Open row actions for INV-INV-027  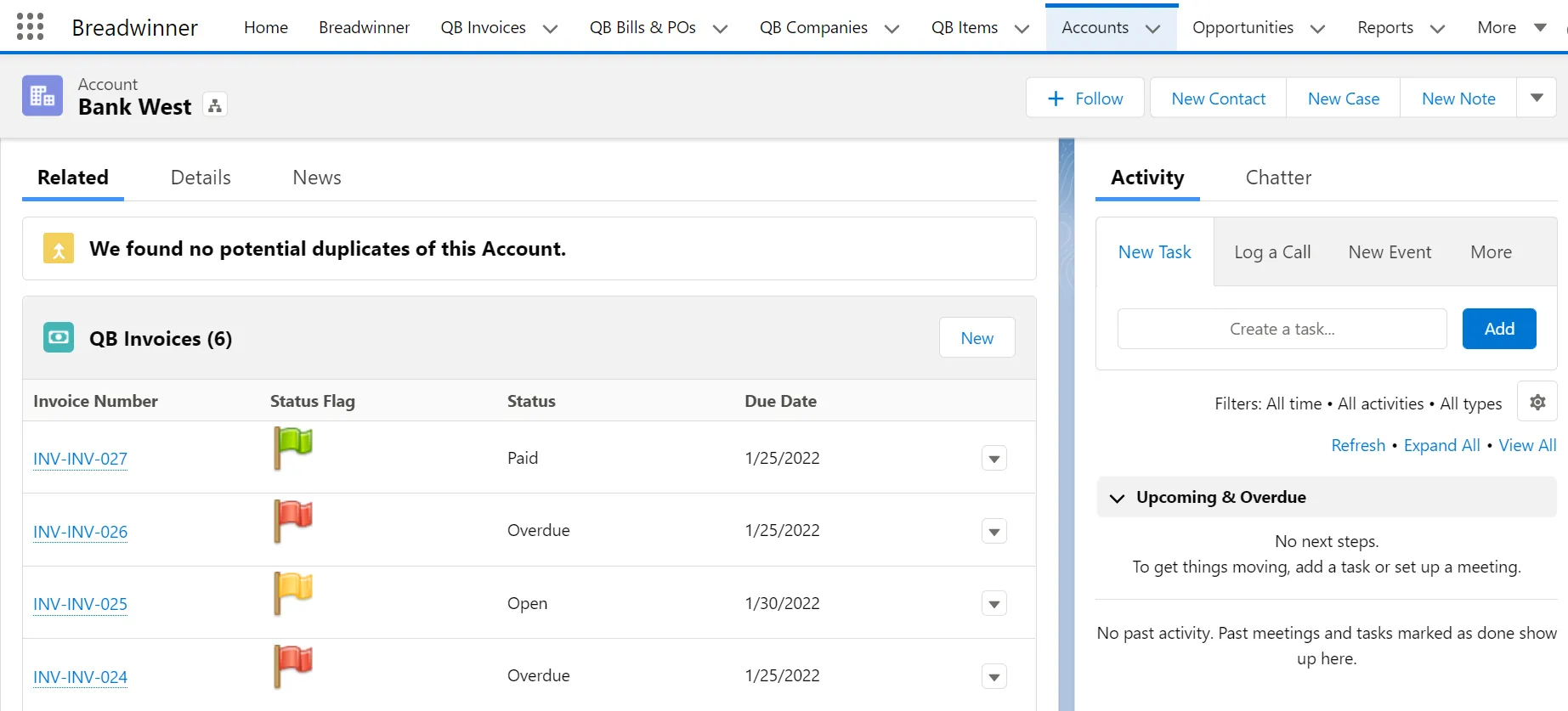[994, 459]
